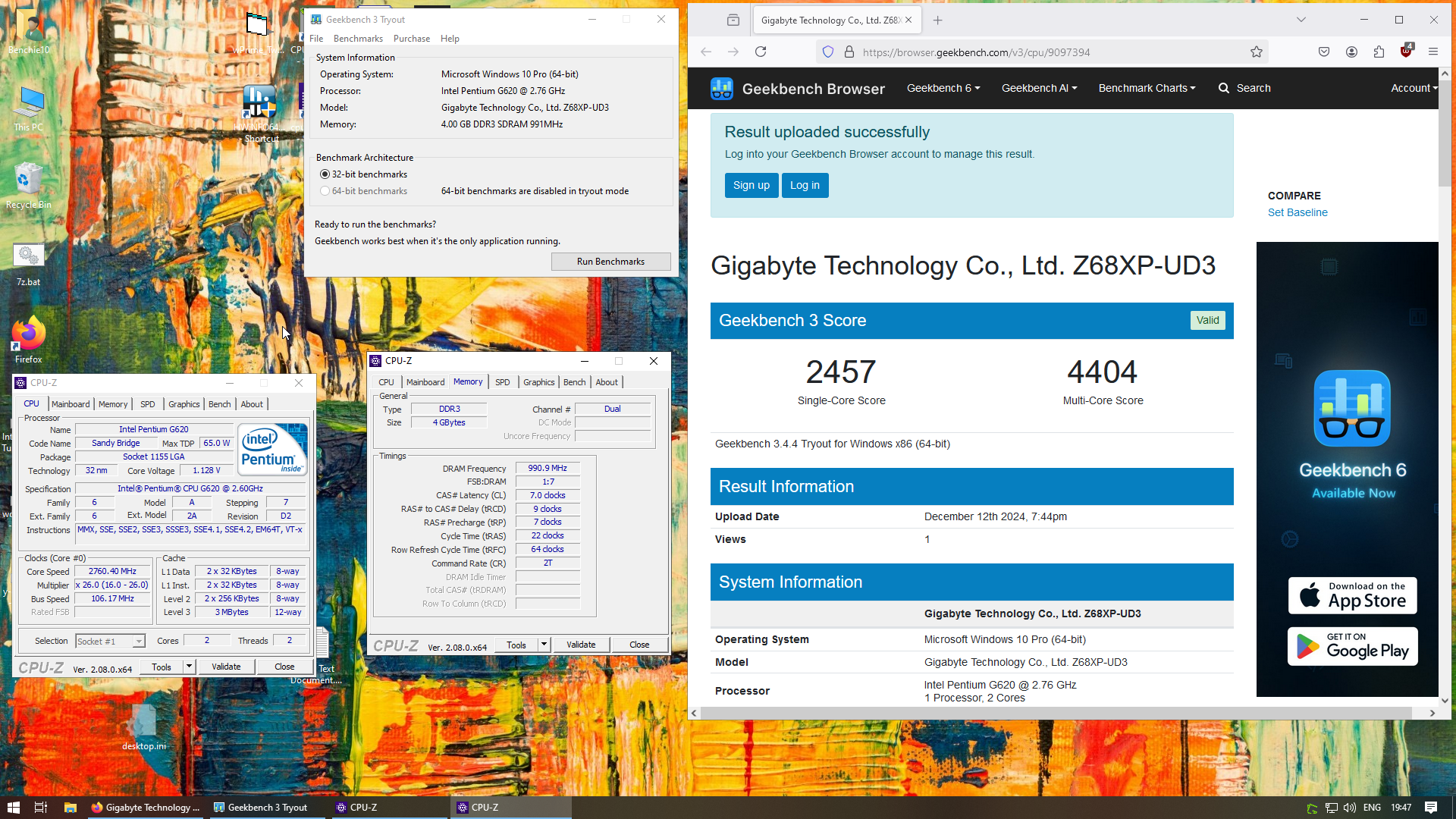The width and height of the screenshot is (1456, 819).
Task: Open a new Firefox tab with plus
Action: click(x=938, y=20)
